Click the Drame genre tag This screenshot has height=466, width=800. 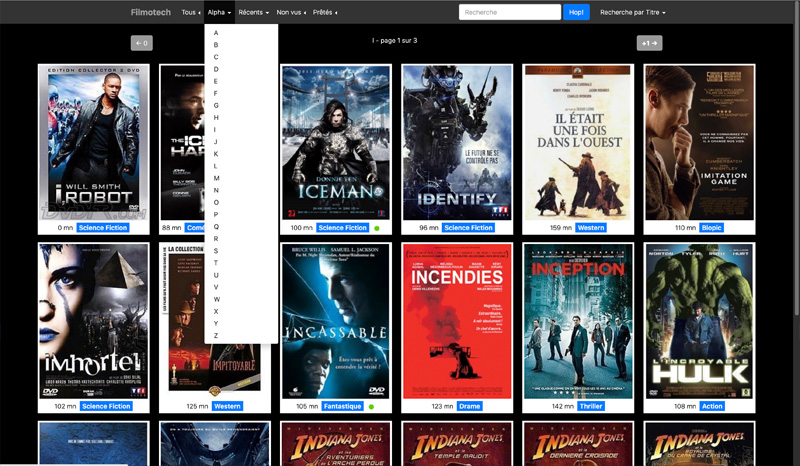click(x=469, y=406)
